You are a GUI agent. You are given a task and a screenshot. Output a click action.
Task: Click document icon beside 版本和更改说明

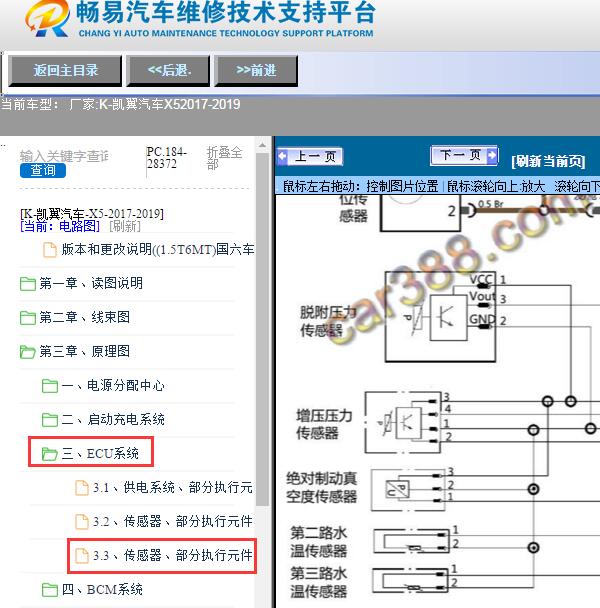click(49, 250)
